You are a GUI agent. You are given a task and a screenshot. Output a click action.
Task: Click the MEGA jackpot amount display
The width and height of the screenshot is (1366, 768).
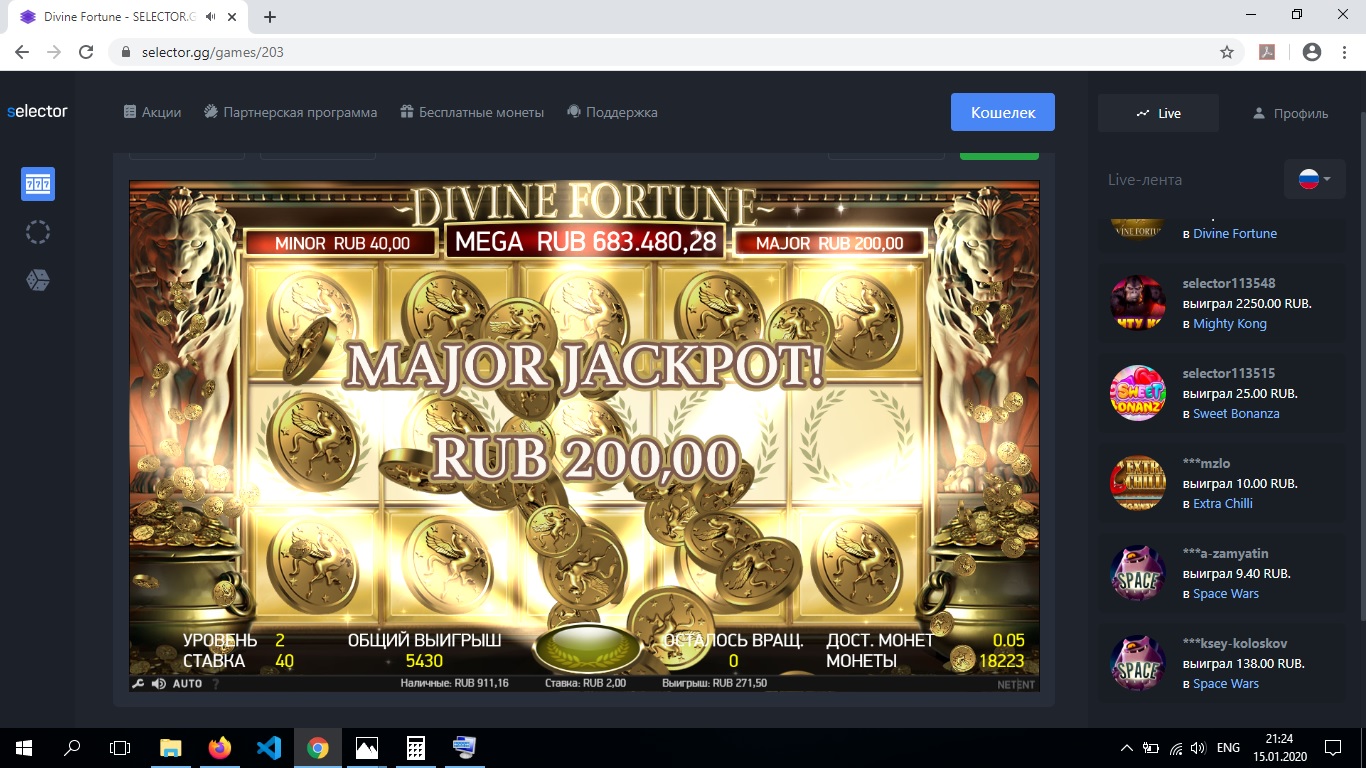tap(587, 241)
